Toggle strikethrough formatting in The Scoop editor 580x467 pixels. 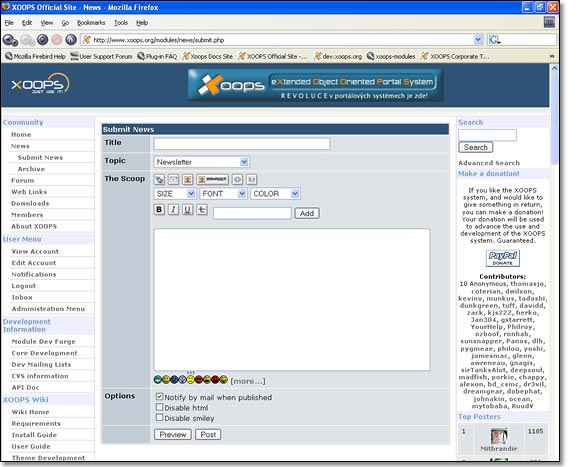(x=202, y=210)
